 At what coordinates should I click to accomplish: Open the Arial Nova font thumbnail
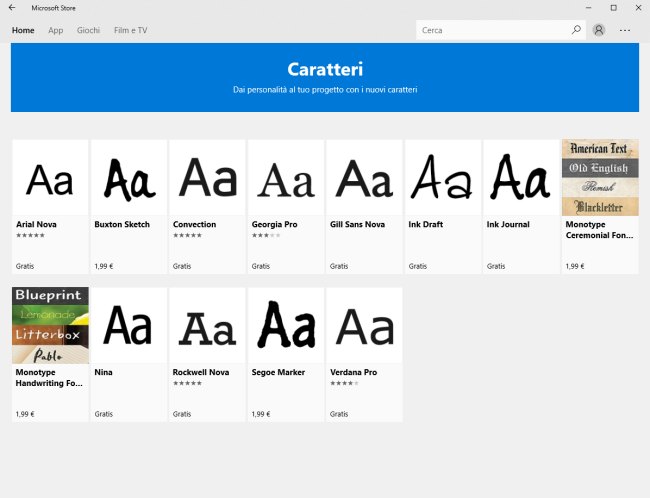(x=50, y=177)
